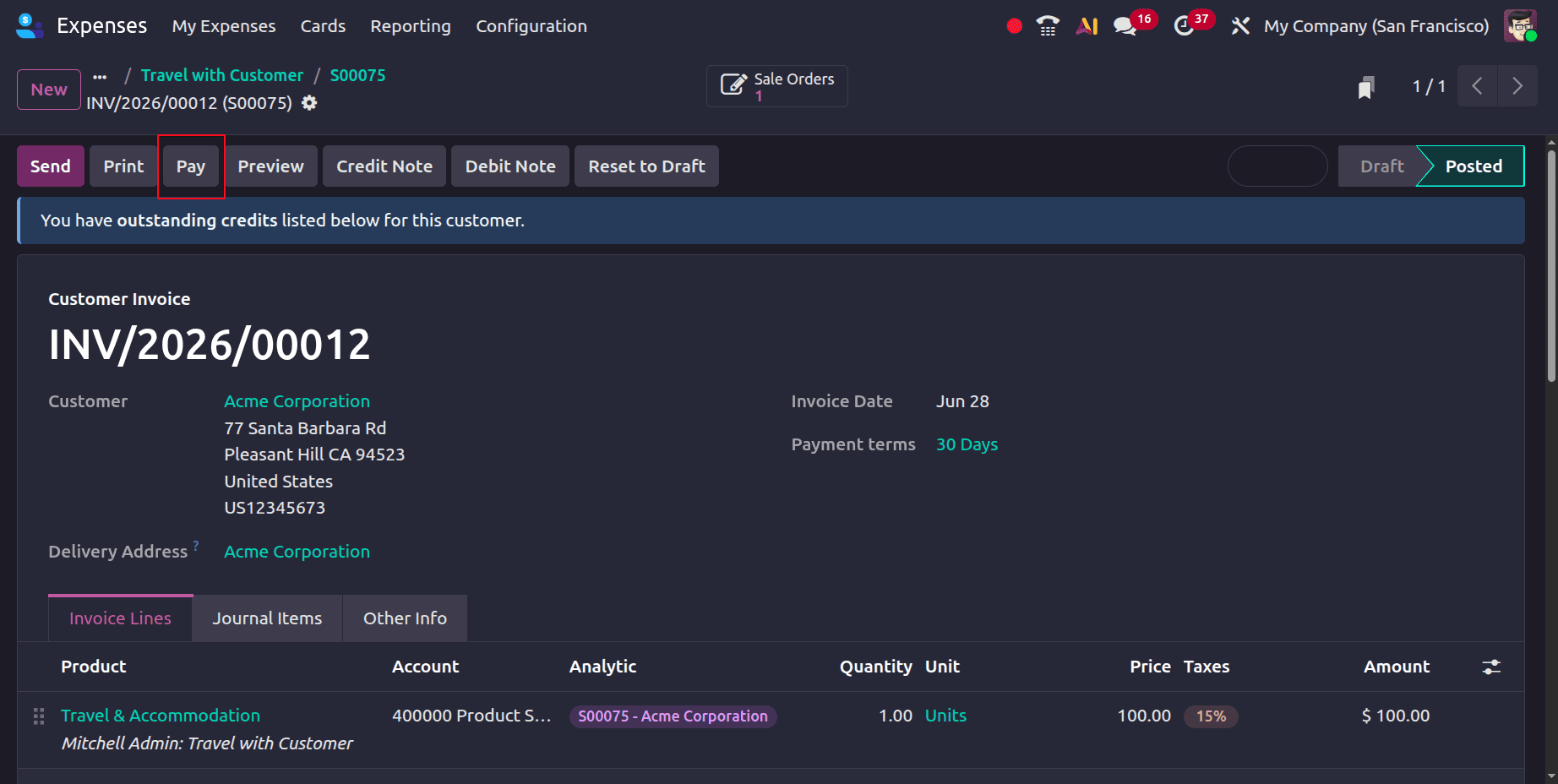Image resolution: width=1558 pixels, height=784 pixels.
Task: Click the gear actions icon next to INV/2026/00012
Action: coord(310,103)
